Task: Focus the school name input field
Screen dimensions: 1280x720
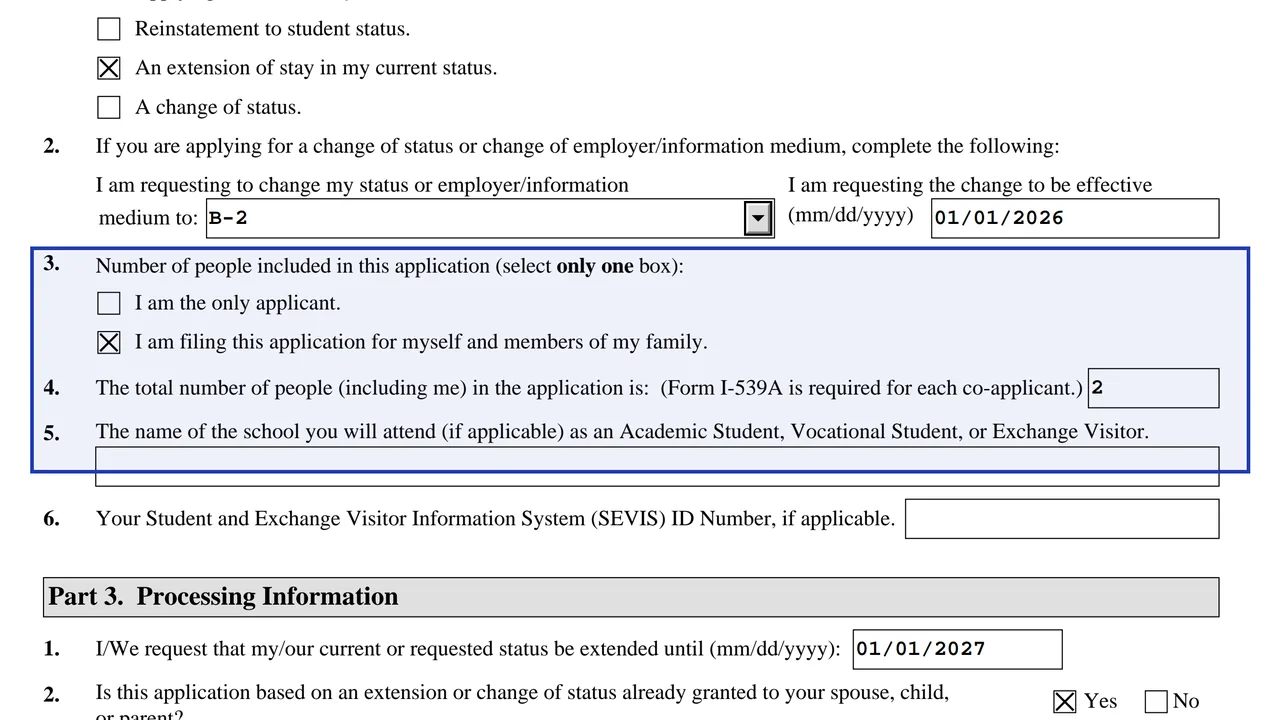Action: (x=657, y=466)
